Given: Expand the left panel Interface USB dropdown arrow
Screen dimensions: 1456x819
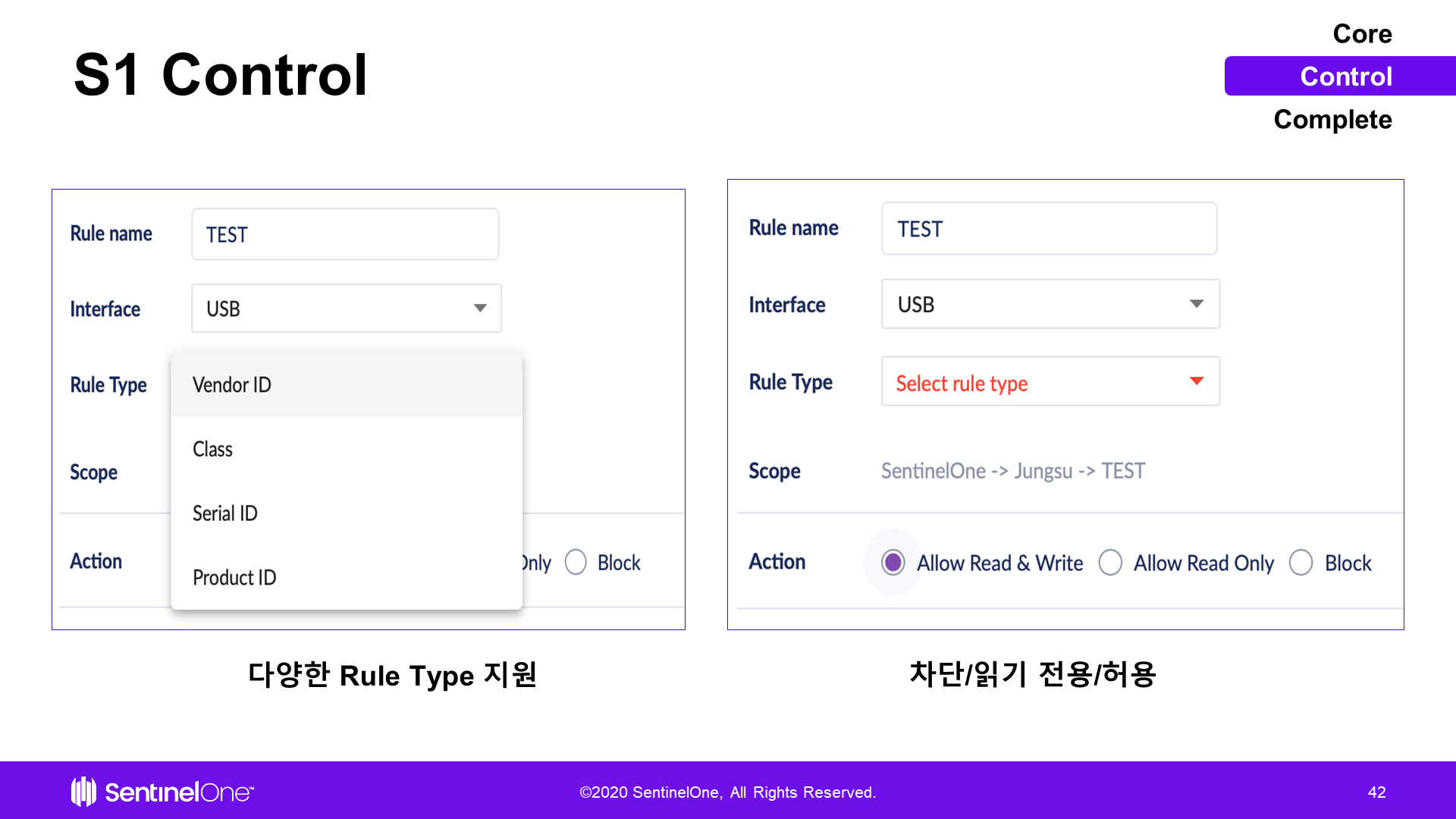Looking at the screenshot, I should click(x=480, y=308).
